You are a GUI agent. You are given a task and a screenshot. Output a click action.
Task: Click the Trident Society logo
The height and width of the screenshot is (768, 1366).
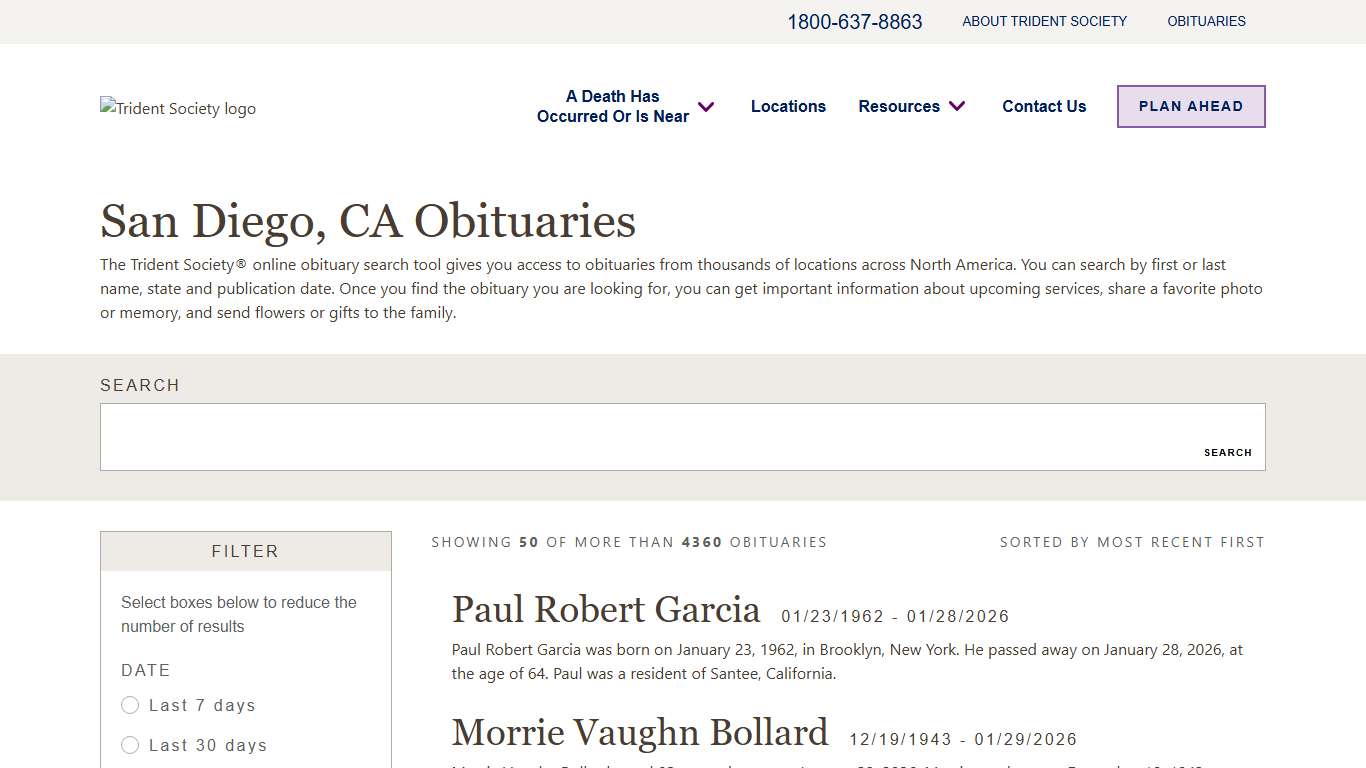178,108
